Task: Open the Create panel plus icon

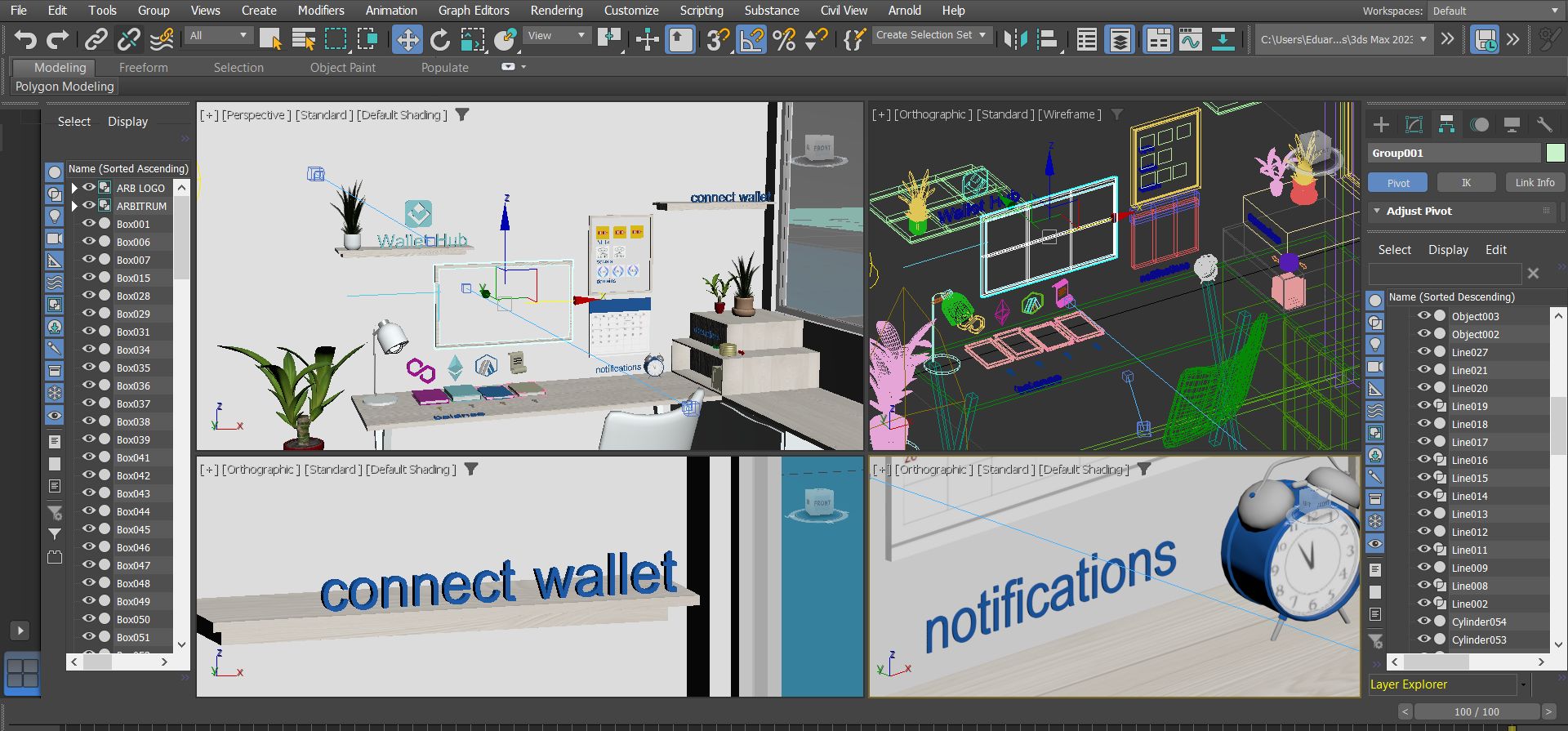Action: click(1381, 124)
